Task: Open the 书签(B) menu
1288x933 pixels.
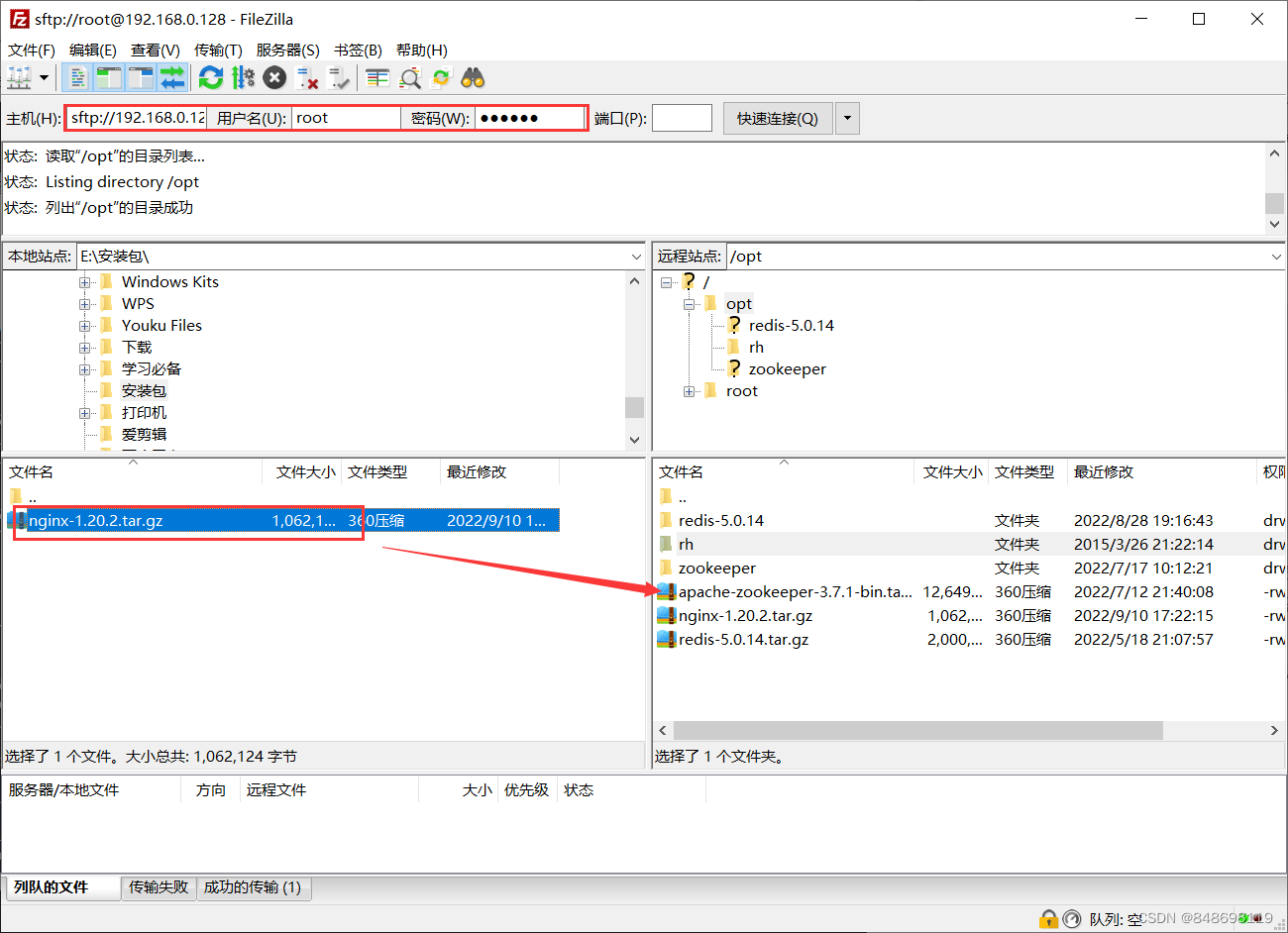Action: (x=358, y=50)
